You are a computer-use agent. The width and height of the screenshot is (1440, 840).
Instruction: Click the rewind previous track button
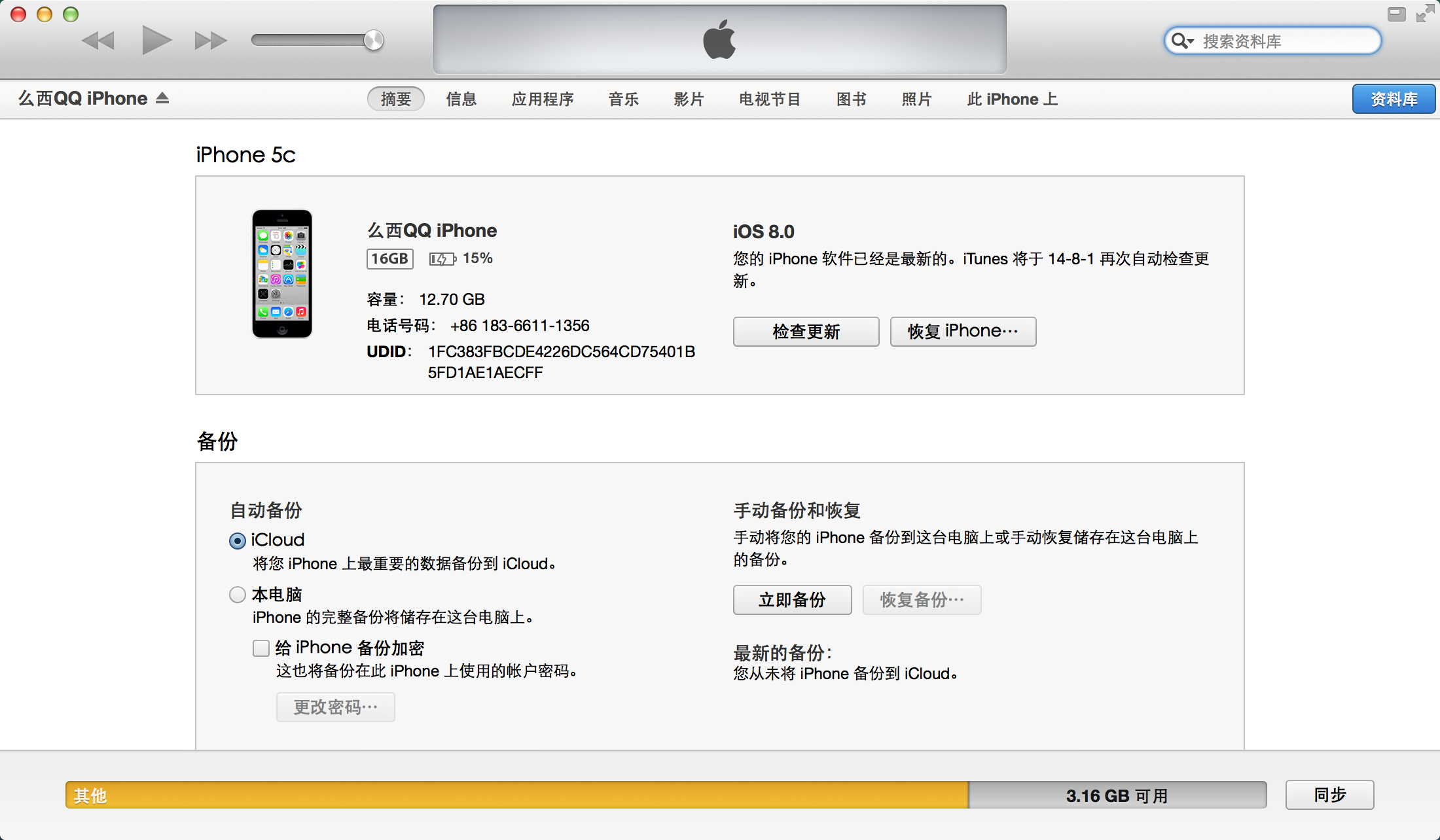pyautogui.click(x=98, y=41)
